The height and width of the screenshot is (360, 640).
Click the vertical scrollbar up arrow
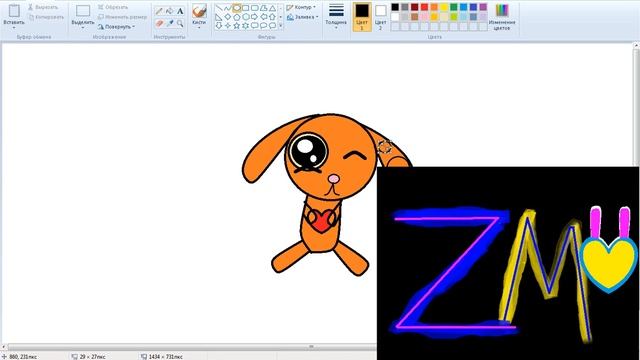(636, 46)
